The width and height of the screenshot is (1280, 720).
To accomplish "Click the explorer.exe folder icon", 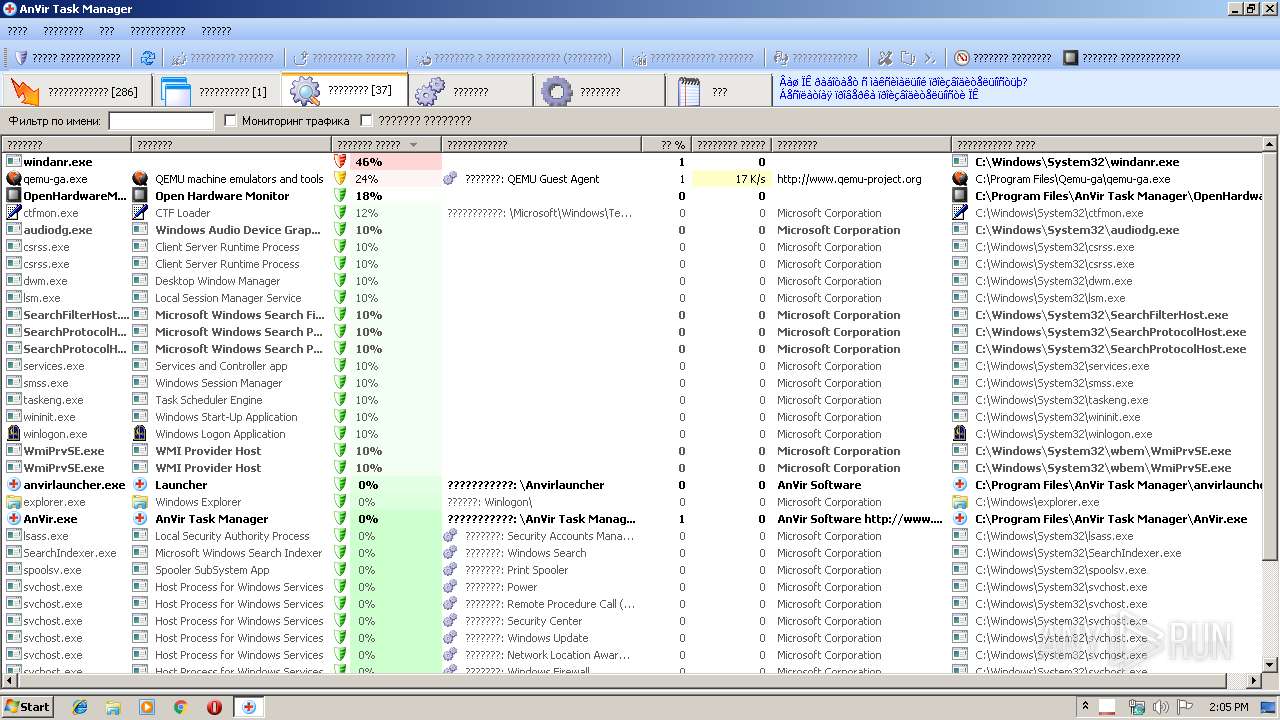I will (14, 502).
